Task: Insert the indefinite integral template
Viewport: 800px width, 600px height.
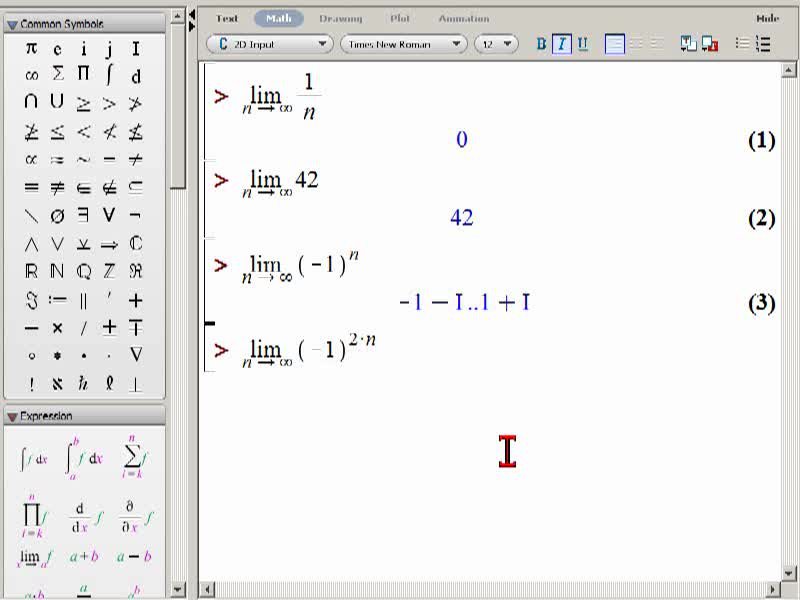Action: coord(34,459)
